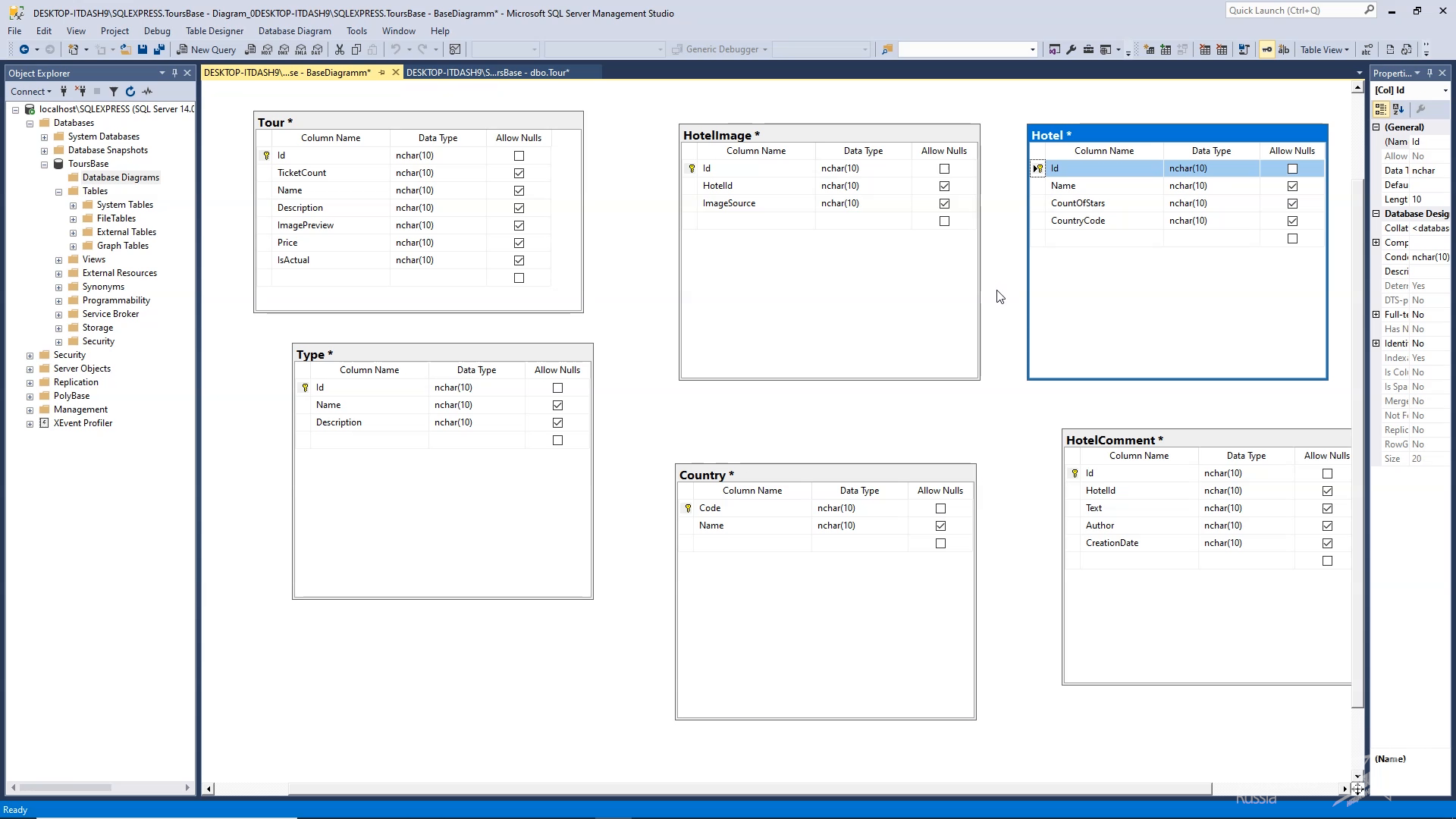The height and width of the screenshot is (819, 1456).
Task: Click the DMX query icon
Action: [284, 49]
